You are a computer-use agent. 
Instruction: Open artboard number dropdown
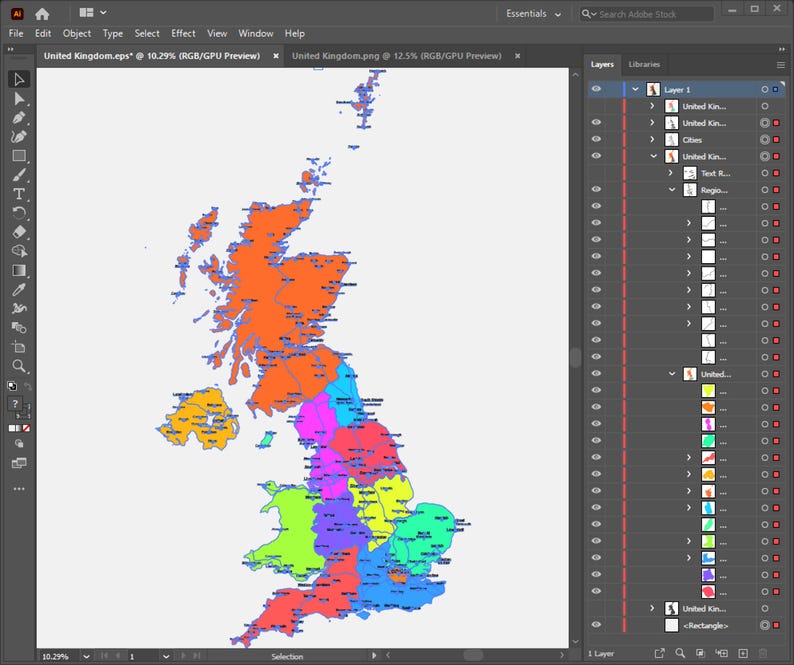(166, 656)
